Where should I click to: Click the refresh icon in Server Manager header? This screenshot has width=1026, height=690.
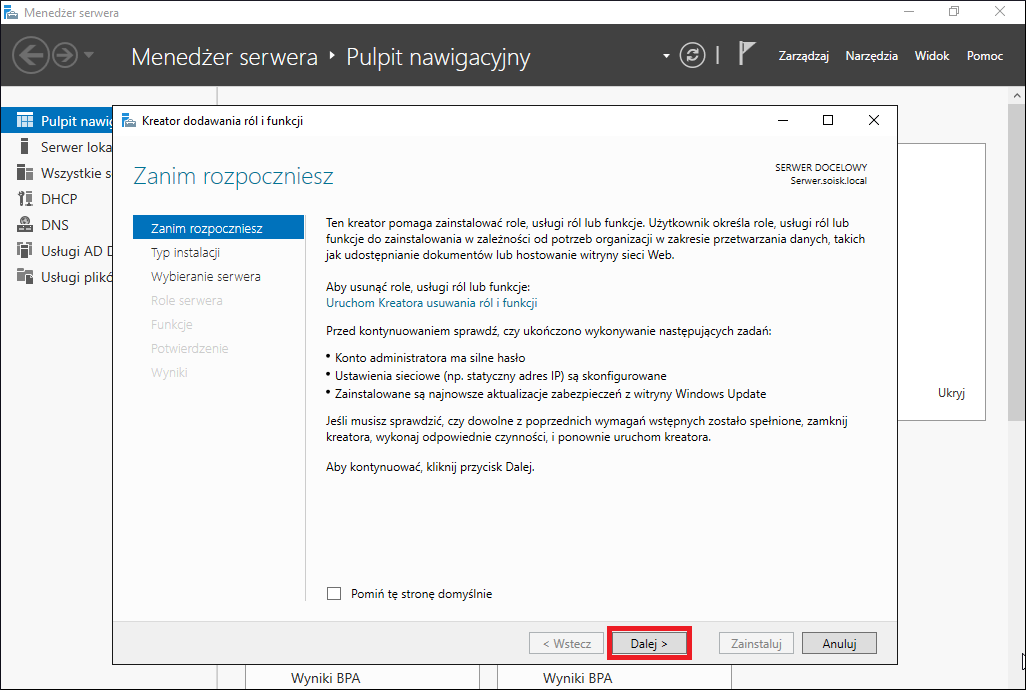[x=692, y=56]
